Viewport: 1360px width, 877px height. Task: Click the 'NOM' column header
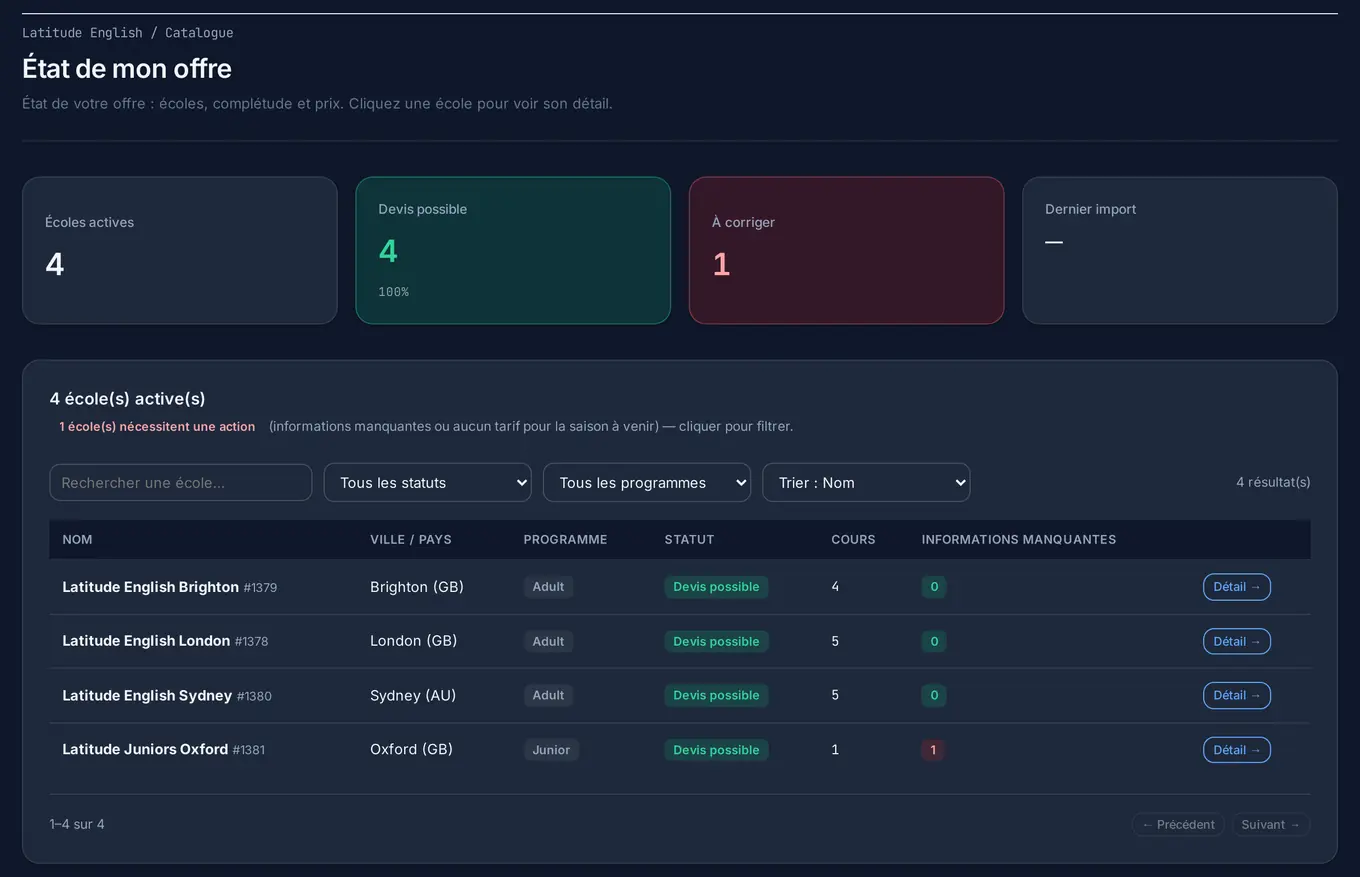click(77, 540)
